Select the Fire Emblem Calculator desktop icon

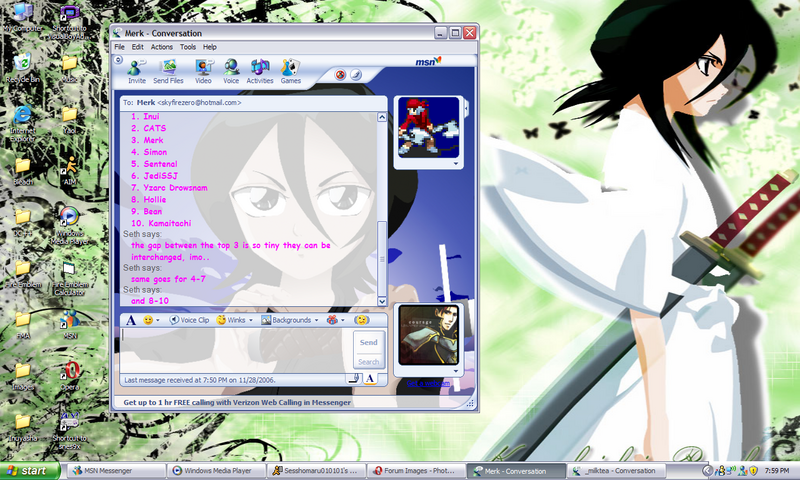70,278
